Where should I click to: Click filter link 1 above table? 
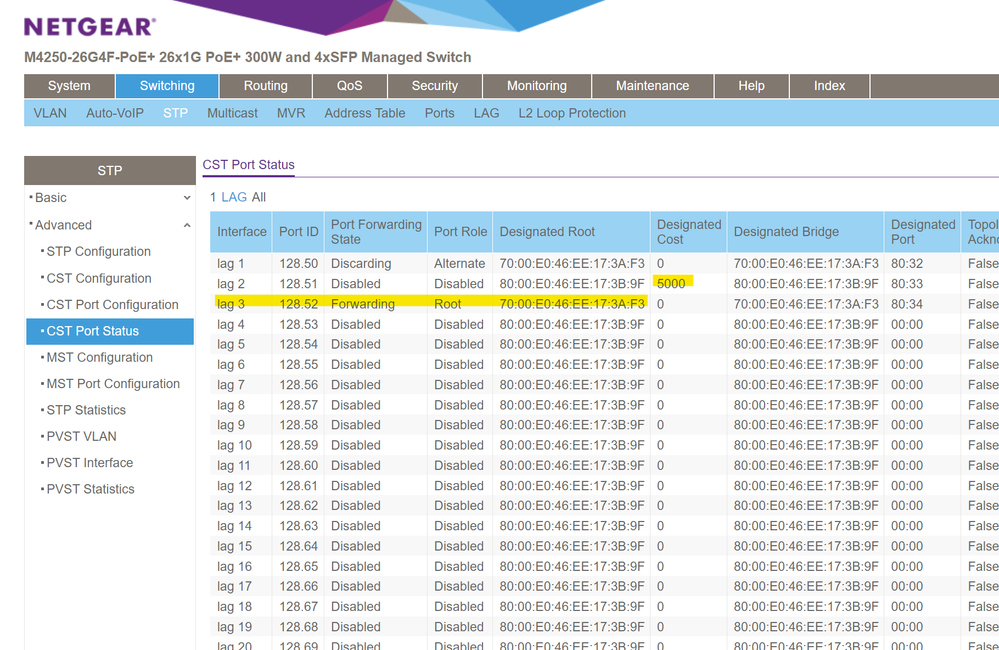(213, 198)
